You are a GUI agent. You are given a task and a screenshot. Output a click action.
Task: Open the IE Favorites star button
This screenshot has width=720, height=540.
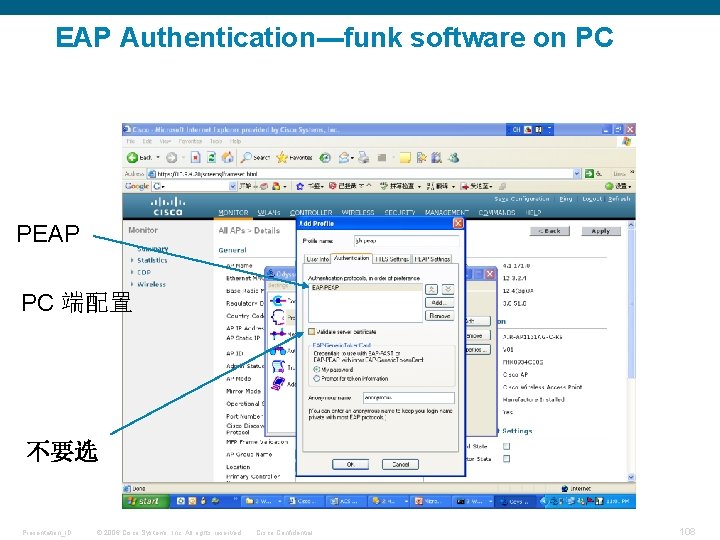pyautogui.click(x=294, y=158)
